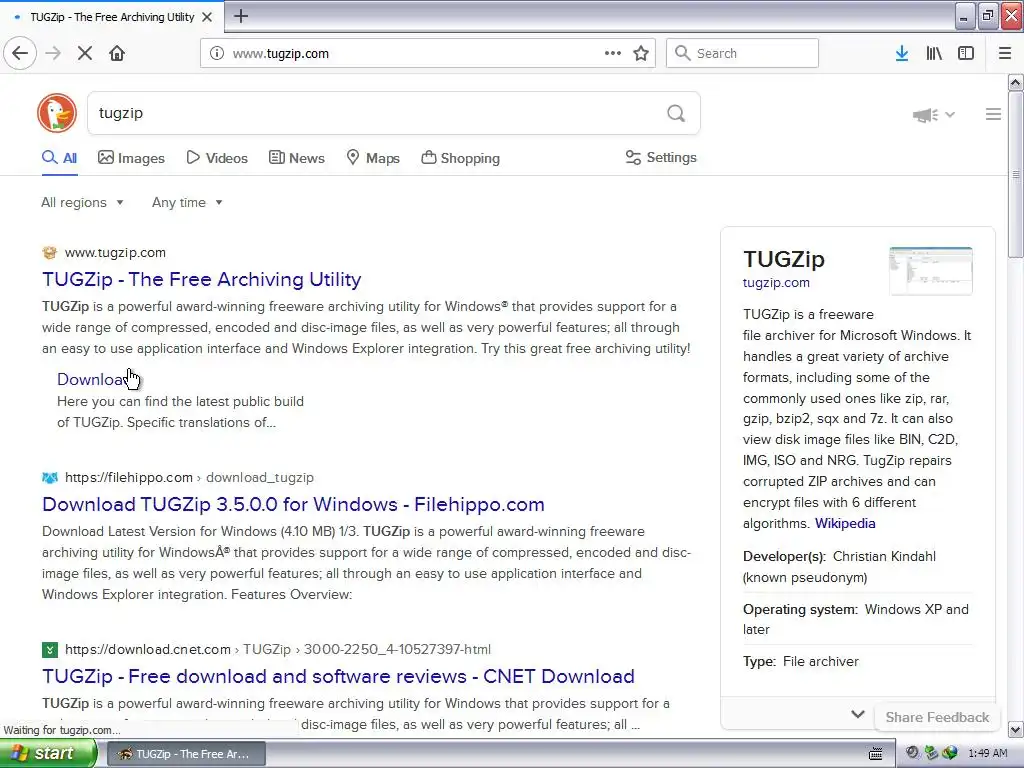Open the DuckDuckGo megaphone dropdown

click(934, 115)
